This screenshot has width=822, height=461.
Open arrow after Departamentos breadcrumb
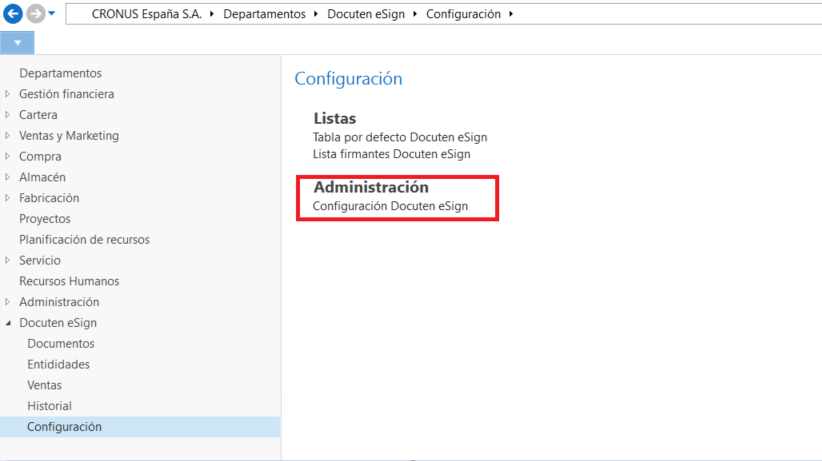[316, 14]
